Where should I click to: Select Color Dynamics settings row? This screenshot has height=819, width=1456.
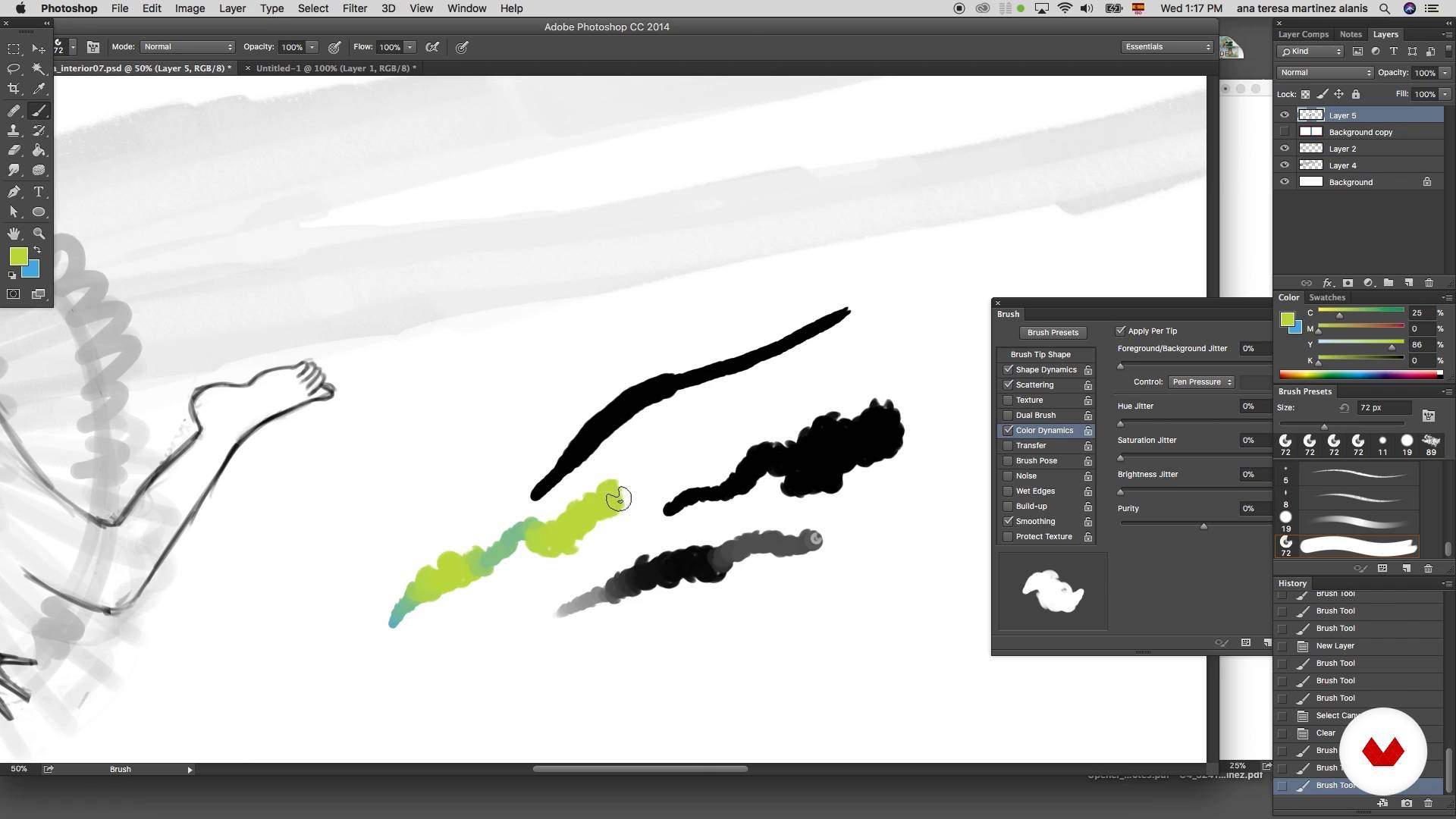tap(1045, 431)
